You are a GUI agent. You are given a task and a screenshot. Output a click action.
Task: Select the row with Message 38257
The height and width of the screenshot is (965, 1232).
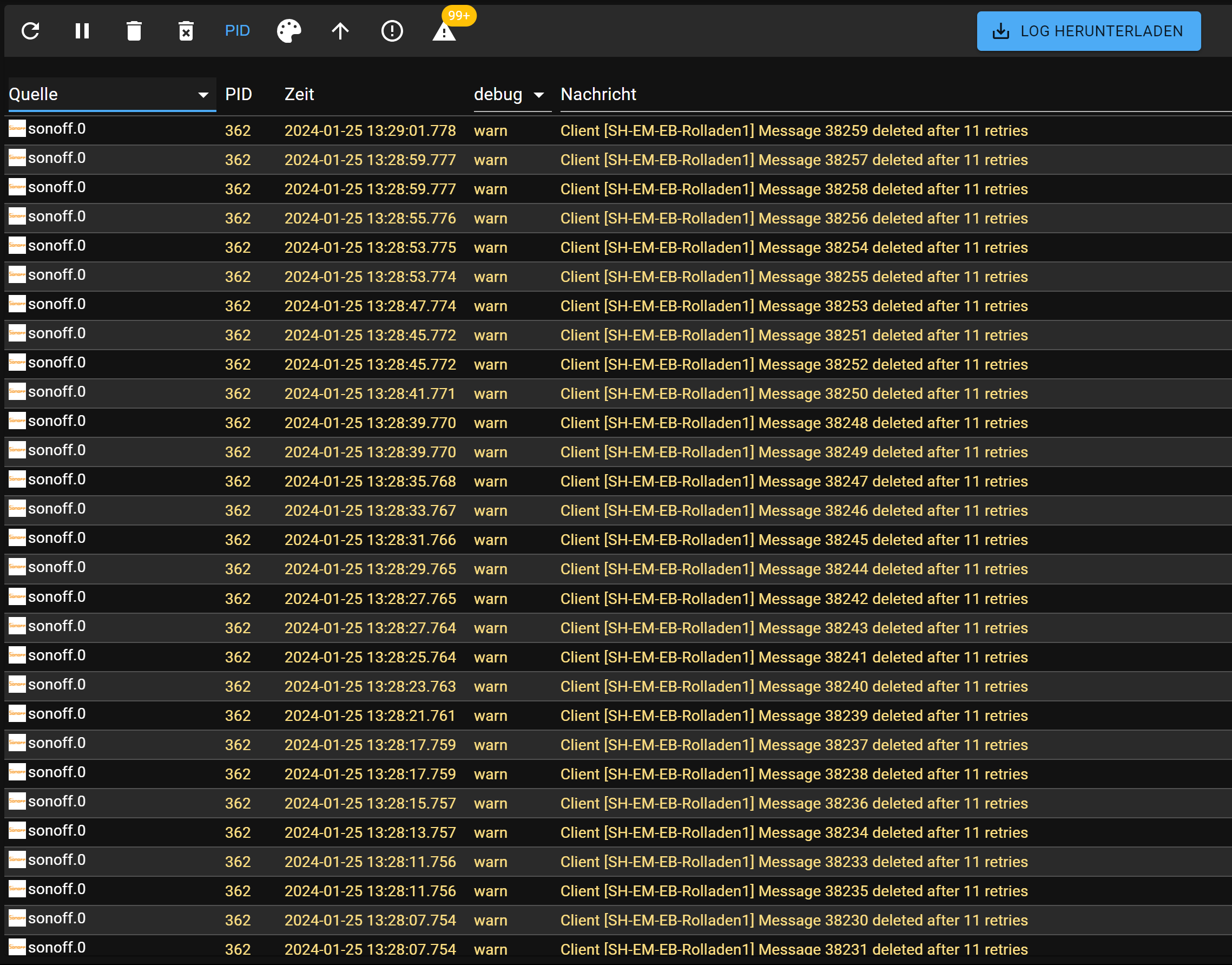[x=618, y=160]
